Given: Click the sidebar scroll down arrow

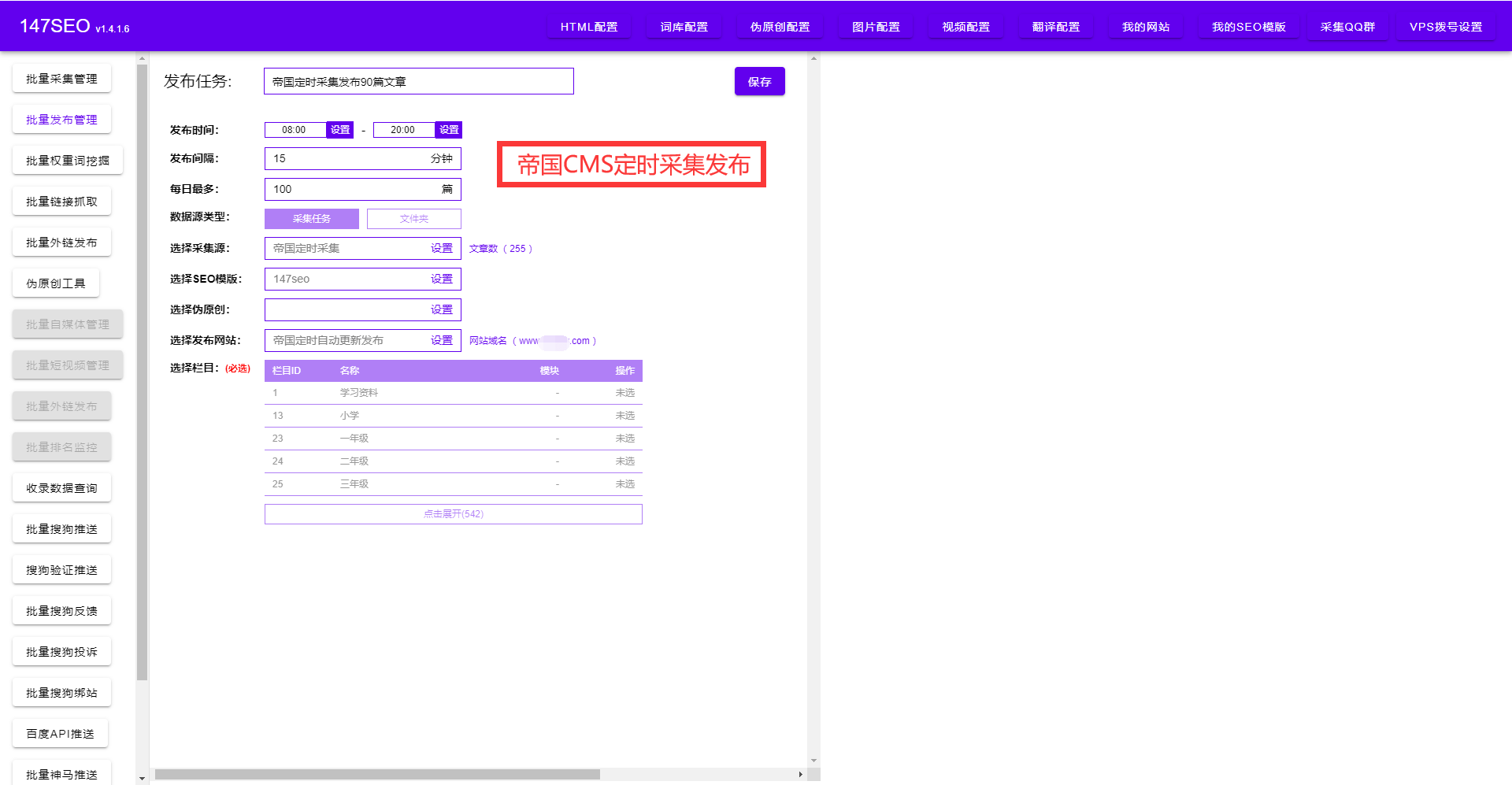Looking at the screenshot, I should coord(142,779).
